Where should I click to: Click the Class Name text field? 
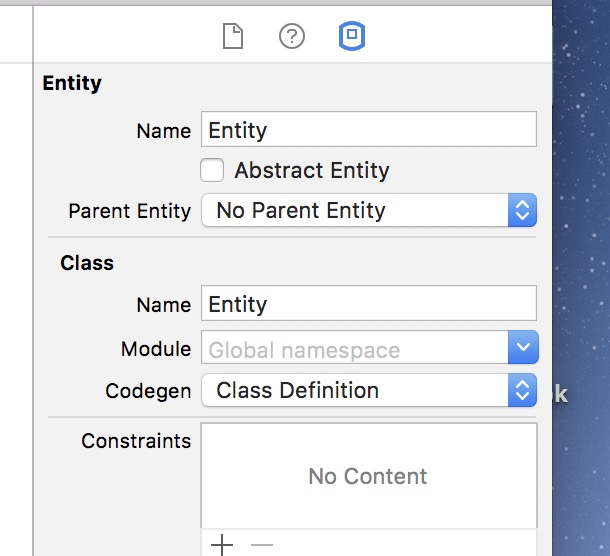[369, 303]
